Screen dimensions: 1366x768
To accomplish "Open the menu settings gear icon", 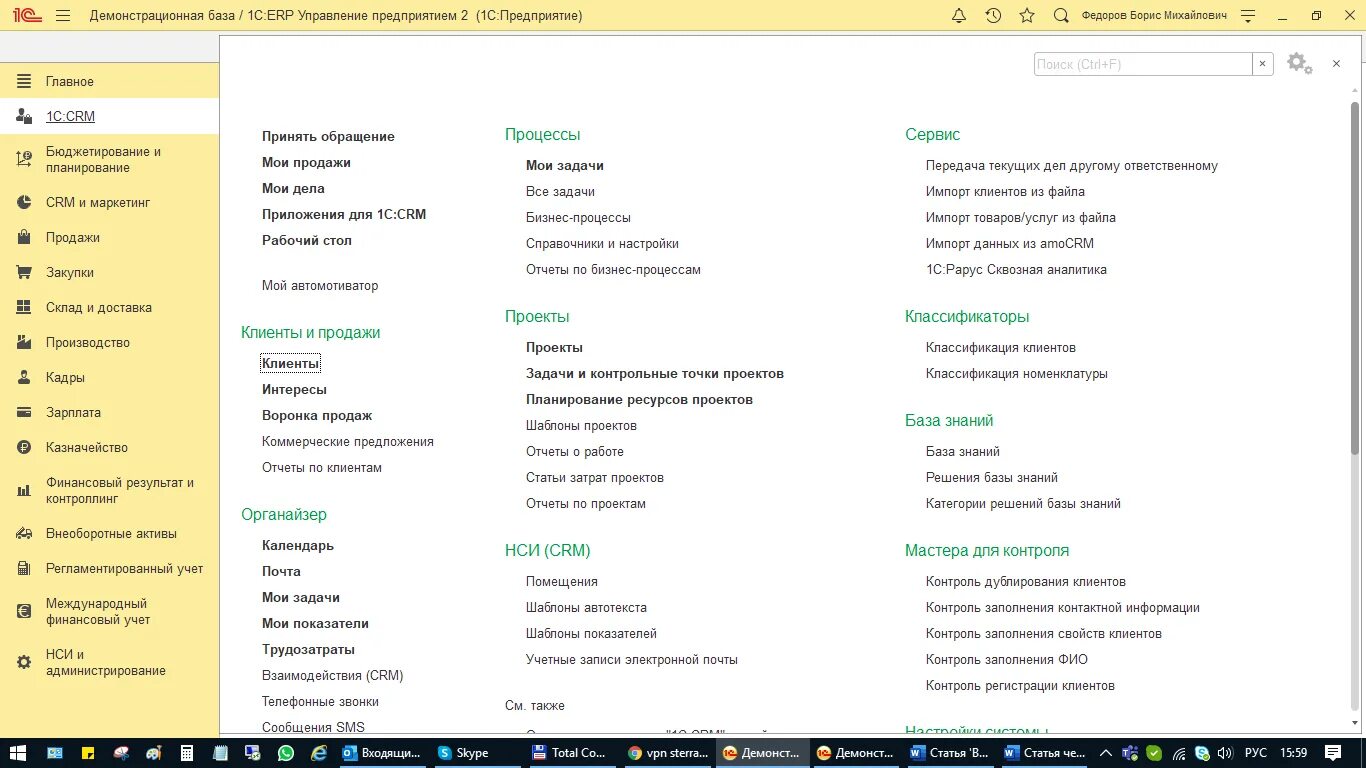I will tap(1299, 64).
